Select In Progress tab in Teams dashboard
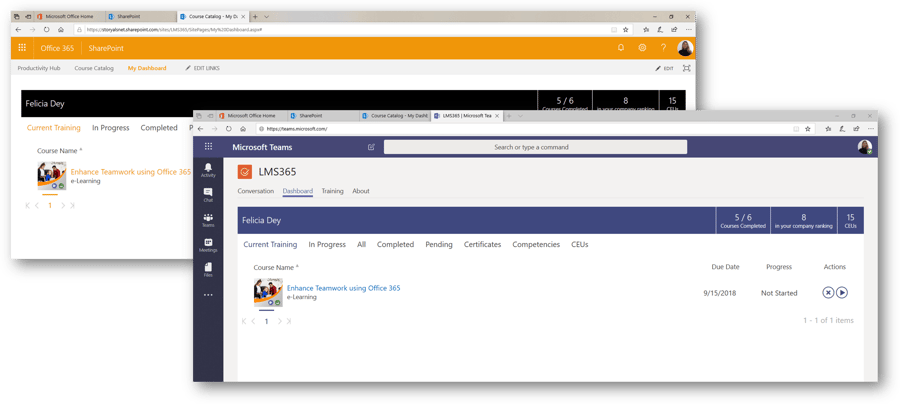Image resolution: width=900 pixels, height=404 pixels. [327, 244]
